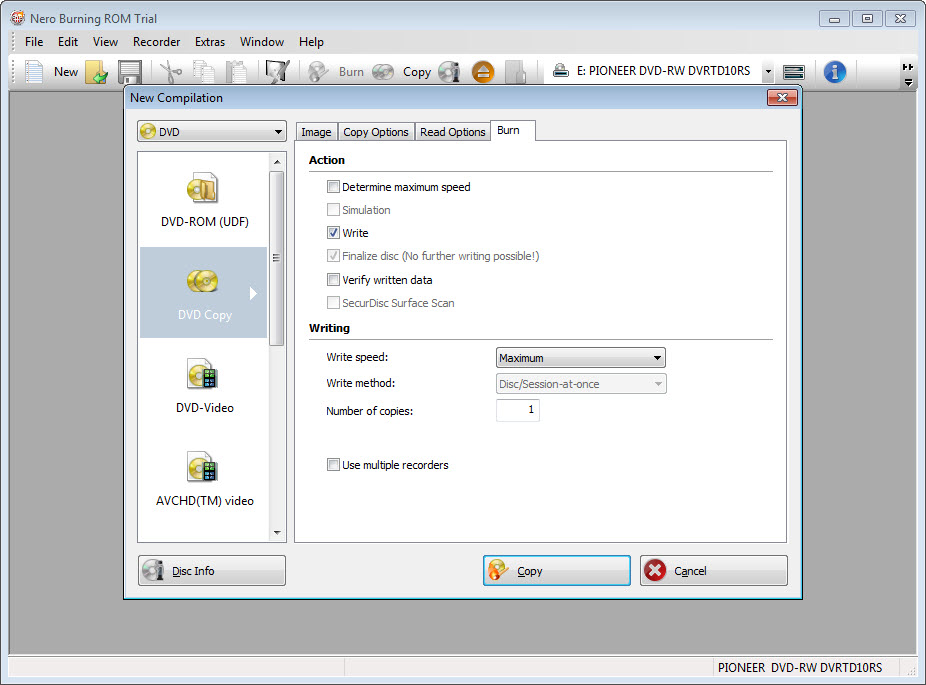Viewport: 926px width, 685px height.
Task: Open the Write method dropdown
Action: (x=581, y=384)
